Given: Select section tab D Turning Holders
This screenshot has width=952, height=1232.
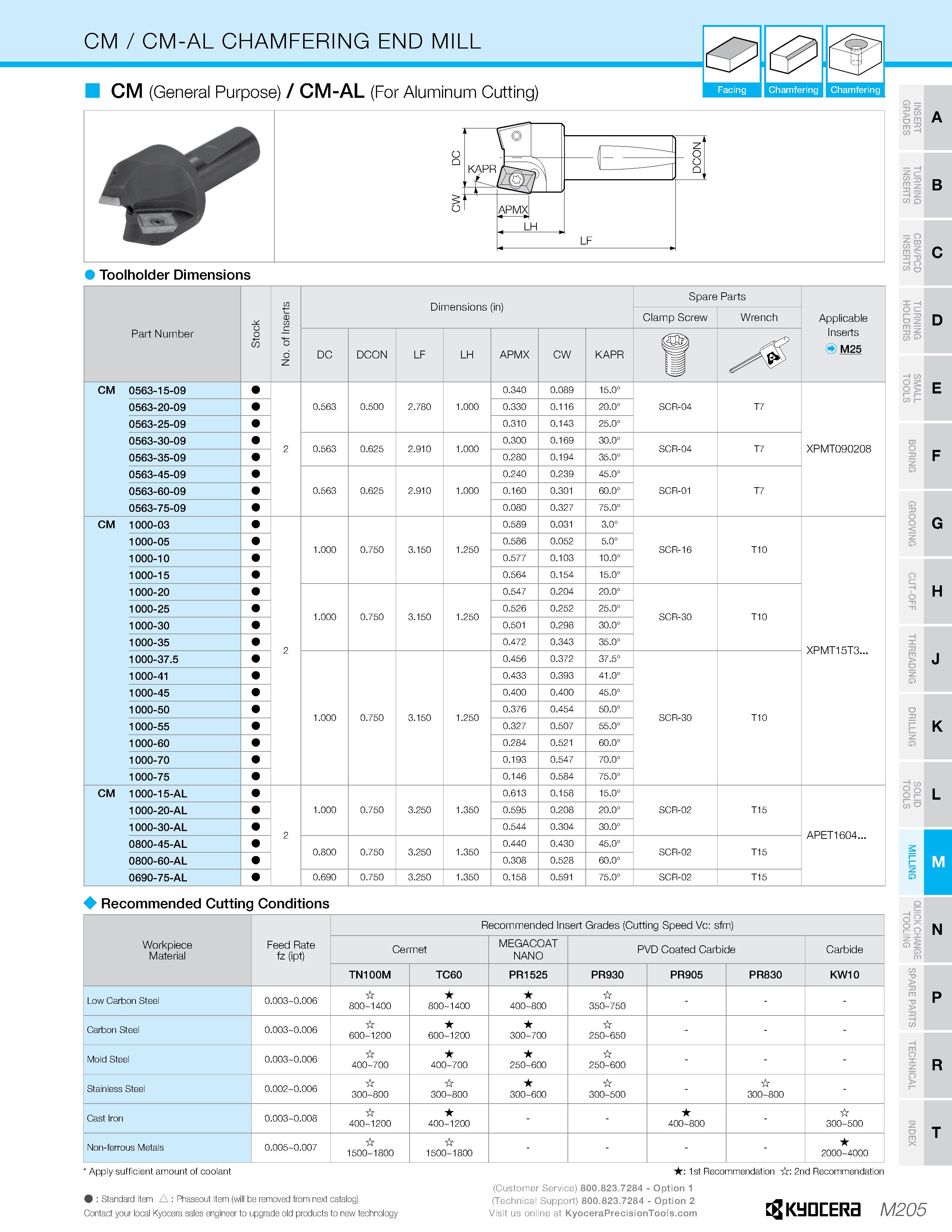Looking at the screenshot, I should point(925,320).
